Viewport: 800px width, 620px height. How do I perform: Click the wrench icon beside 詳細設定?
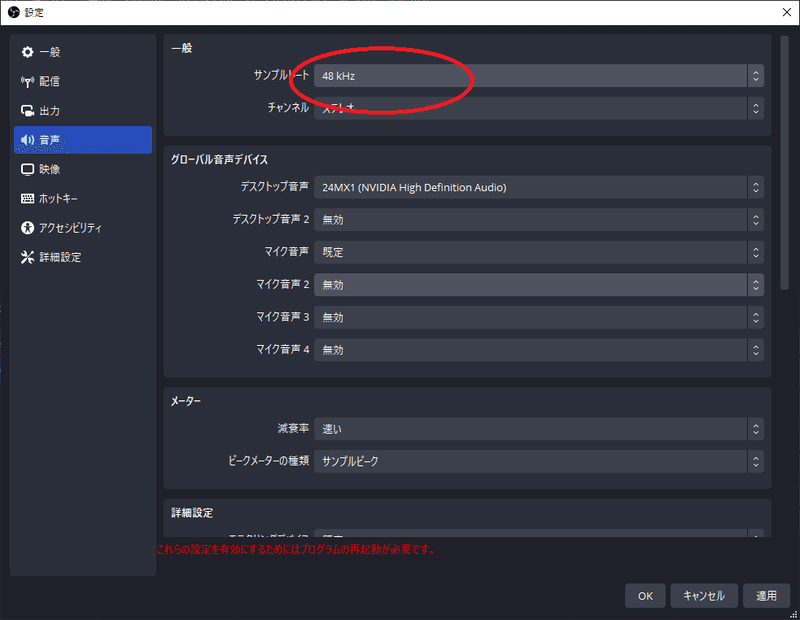point(27,257)
